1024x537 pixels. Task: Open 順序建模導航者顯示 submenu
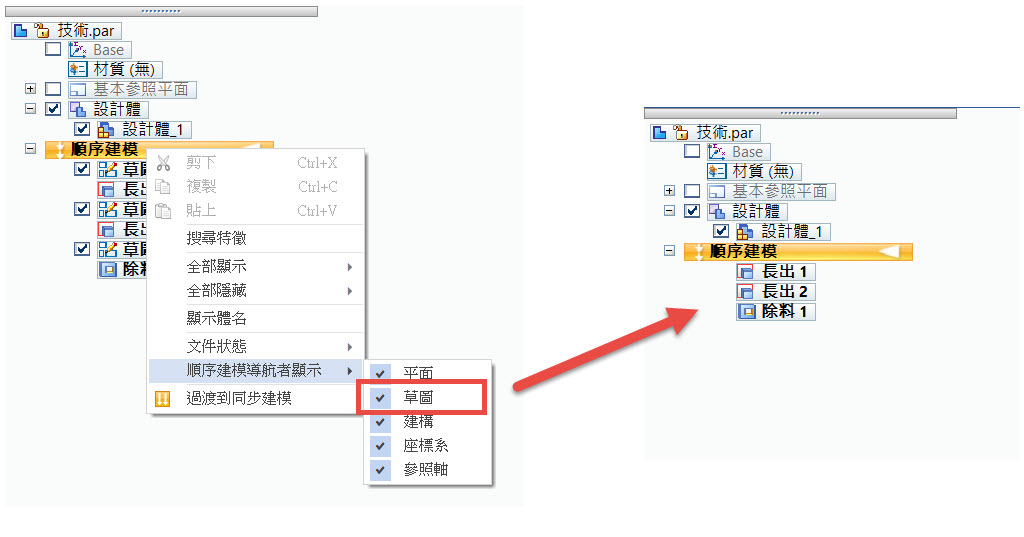click(x=255, y=370)
